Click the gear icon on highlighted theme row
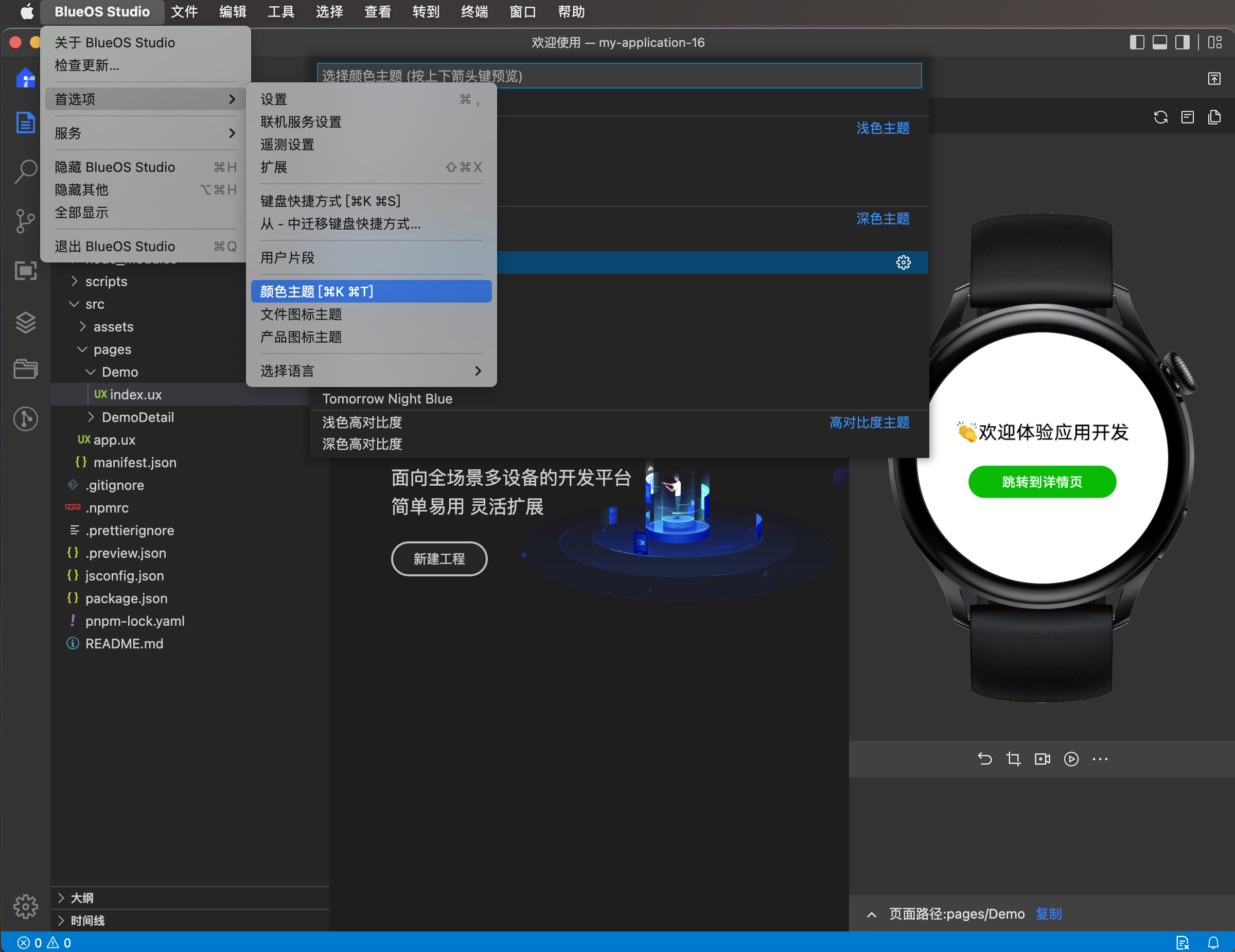The height and width of the screenshot is (952, 1235). pos(903,262)
